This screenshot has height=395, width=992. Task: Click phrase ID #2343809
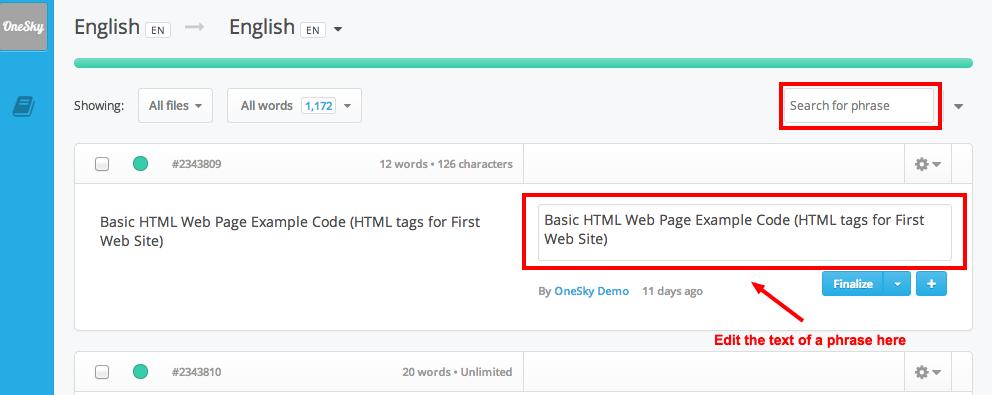pos(197,164)
